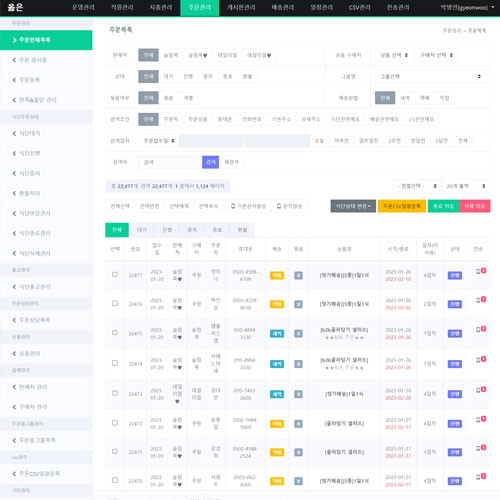This screenshot has height=500, width=500.
Task: Open SMS send icon for order 22473
Action: (x=481, y=389)
